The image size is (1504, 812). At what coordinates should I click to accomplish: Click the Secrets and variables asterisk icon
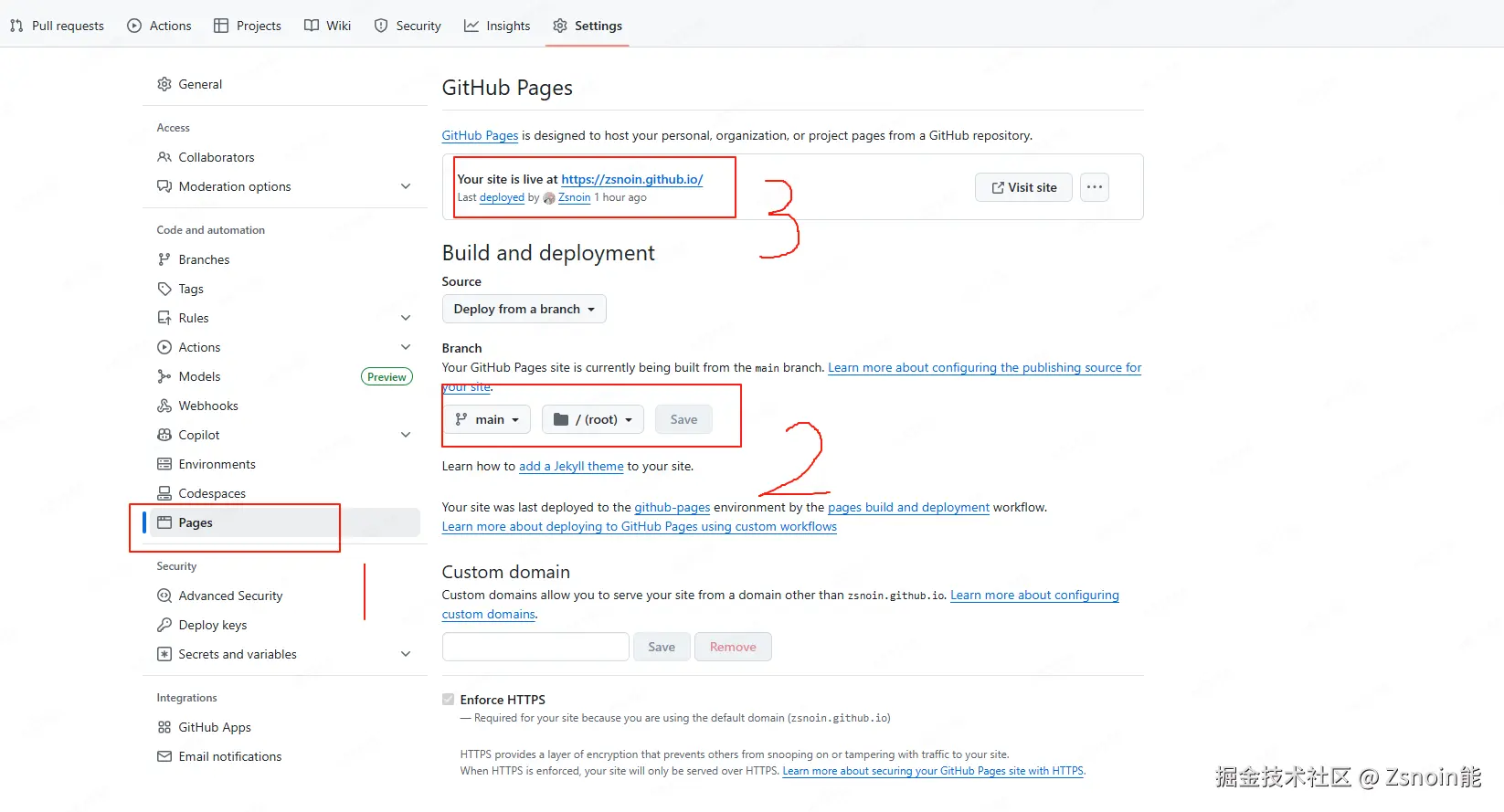coord(164,654)
